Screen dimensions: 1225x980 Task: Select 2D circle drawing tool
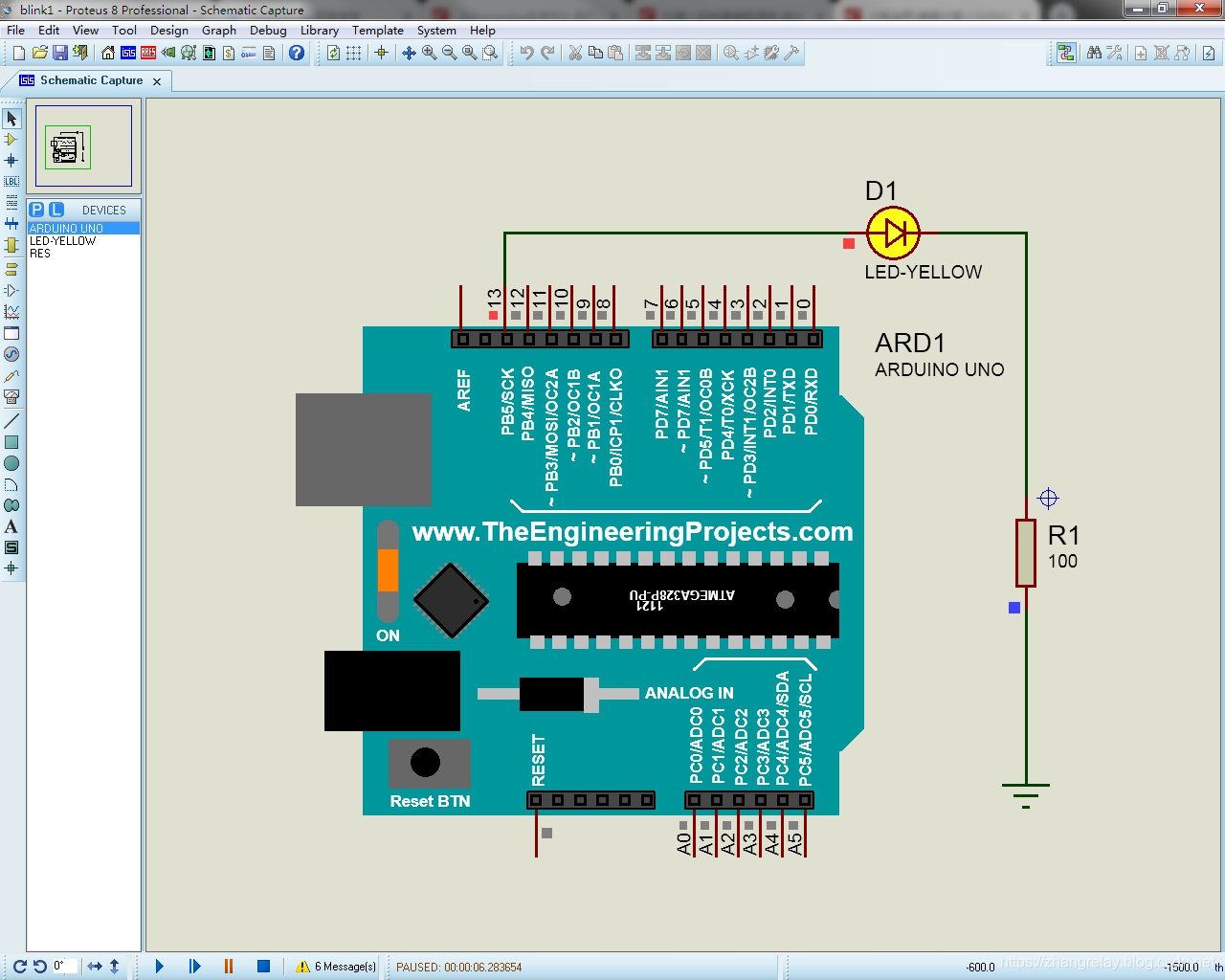(11, 463)
